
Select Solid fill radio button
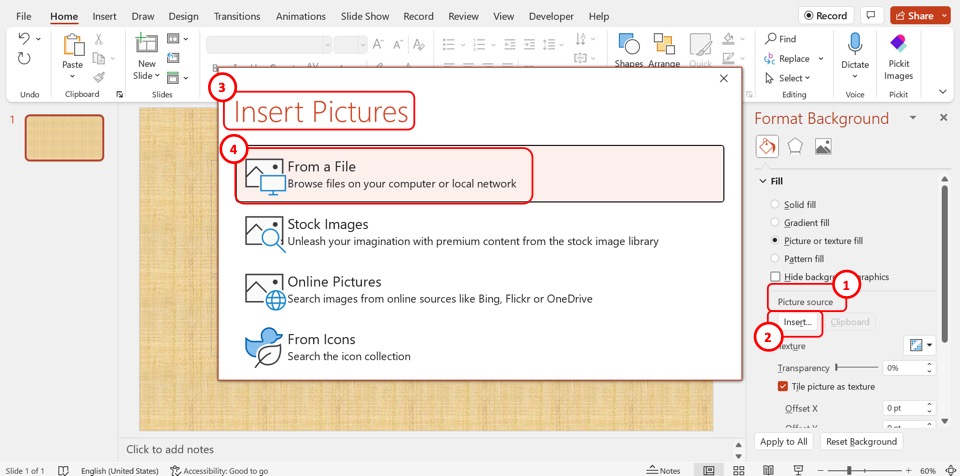[775, 204]
